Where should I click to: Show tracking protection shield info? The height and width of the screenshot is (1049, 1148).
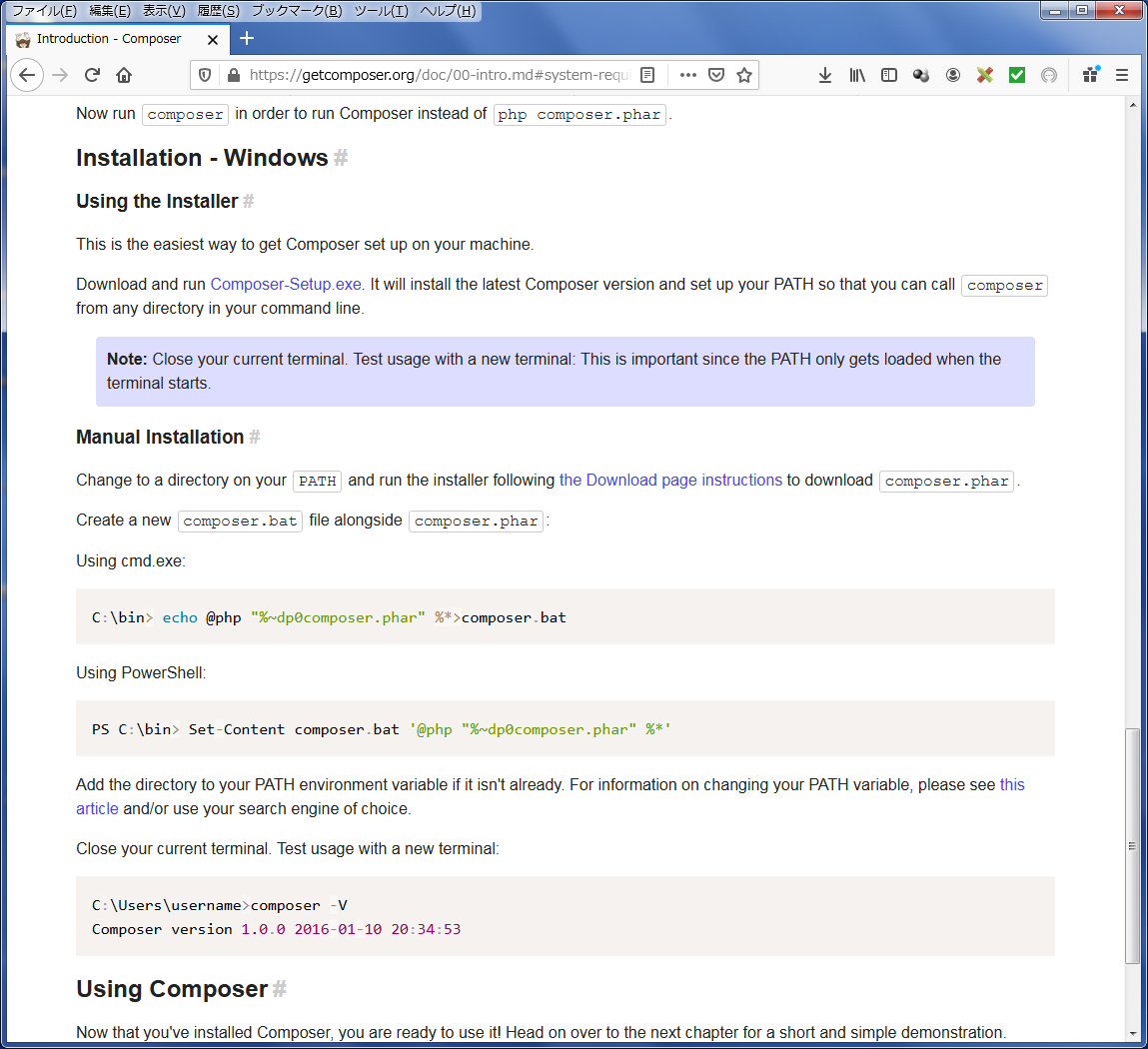click(205, 75)
